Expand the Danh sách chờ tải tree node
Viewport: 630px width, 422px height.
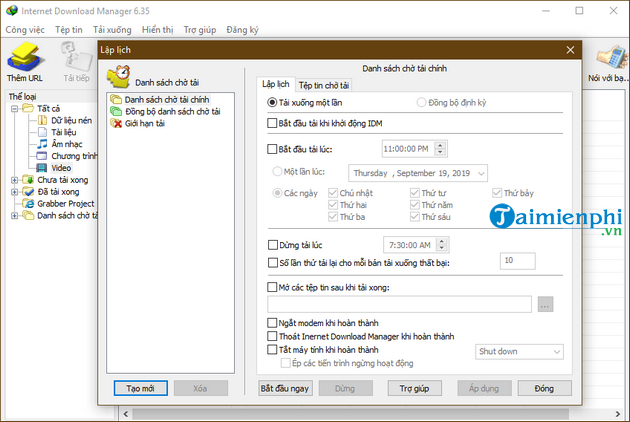pos(14,216)
